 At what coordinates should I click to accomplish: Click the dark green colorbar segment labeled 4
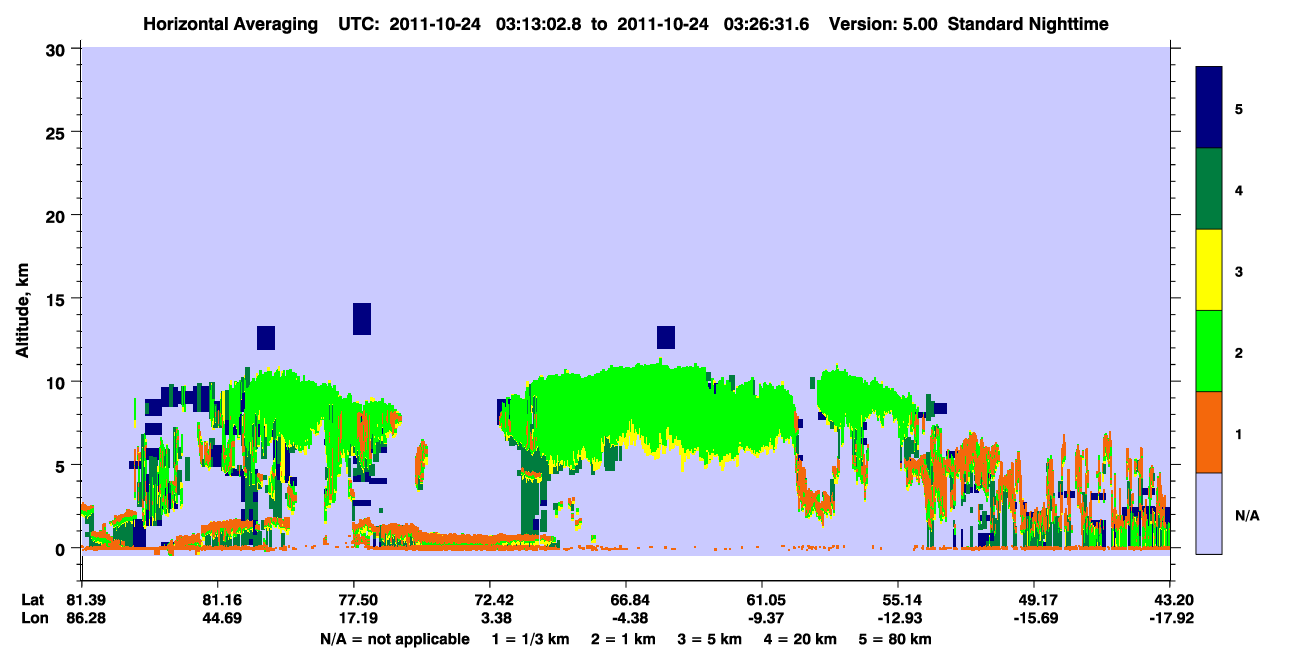(x=1209, y=189)
